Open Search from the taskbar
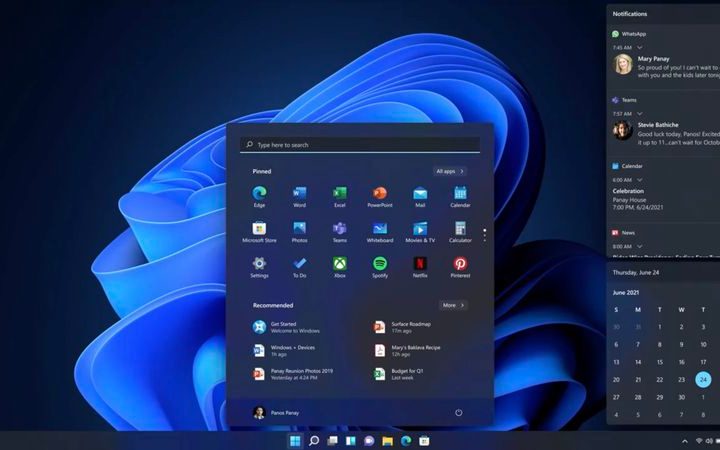The height and width of the screenshot is (450, 720). (x=314, y=441)
